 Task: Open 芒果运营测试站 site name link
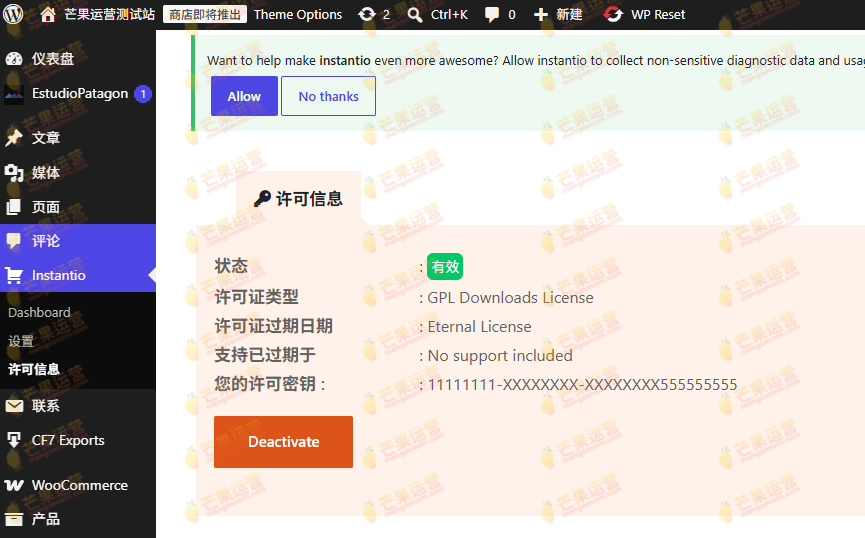(109, 14)
